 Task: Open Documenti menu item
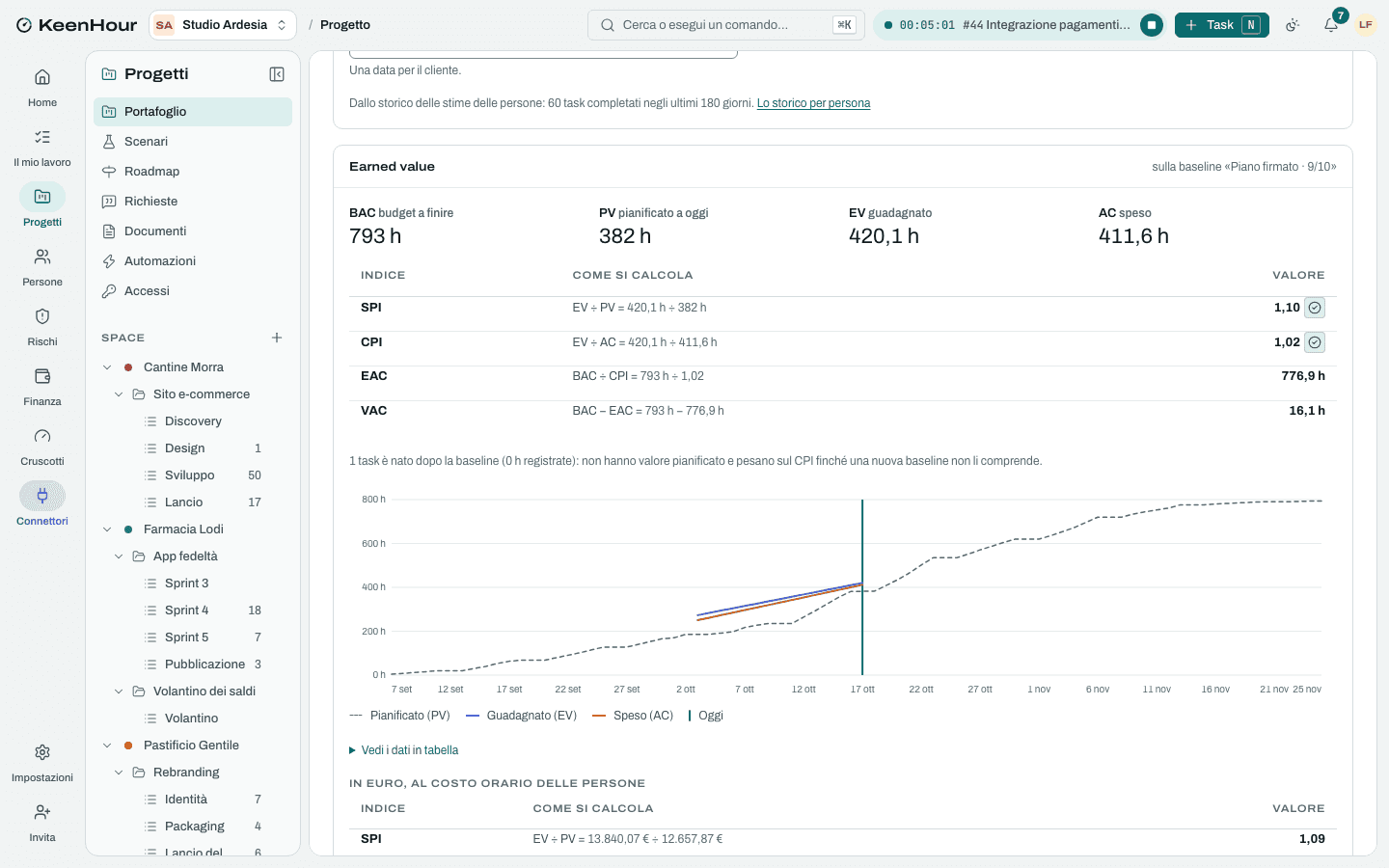(193, 231)
